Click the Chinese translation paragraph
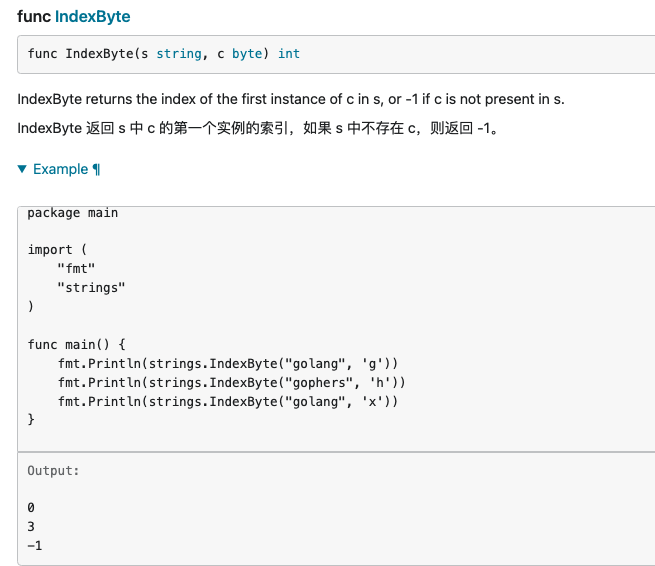 [x=257, y=129]
